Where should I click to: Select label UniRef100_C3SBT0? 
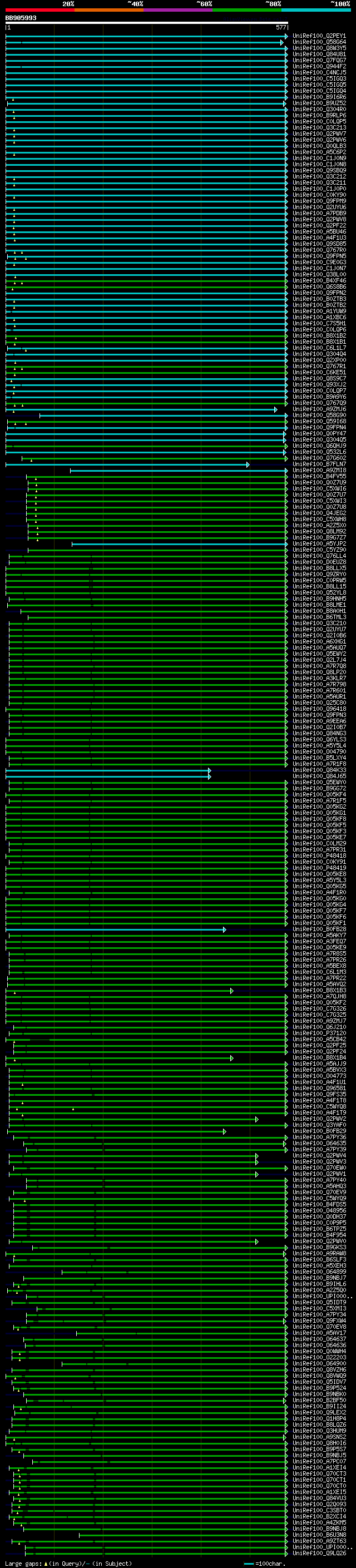coord(319,1510)
